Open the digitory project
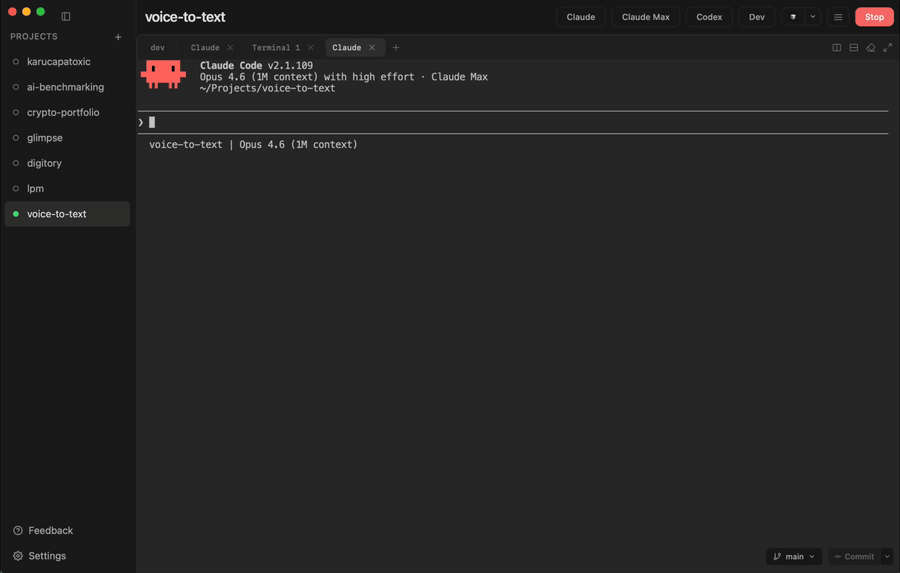Viewport: 900px width, 573px height. 67,163
